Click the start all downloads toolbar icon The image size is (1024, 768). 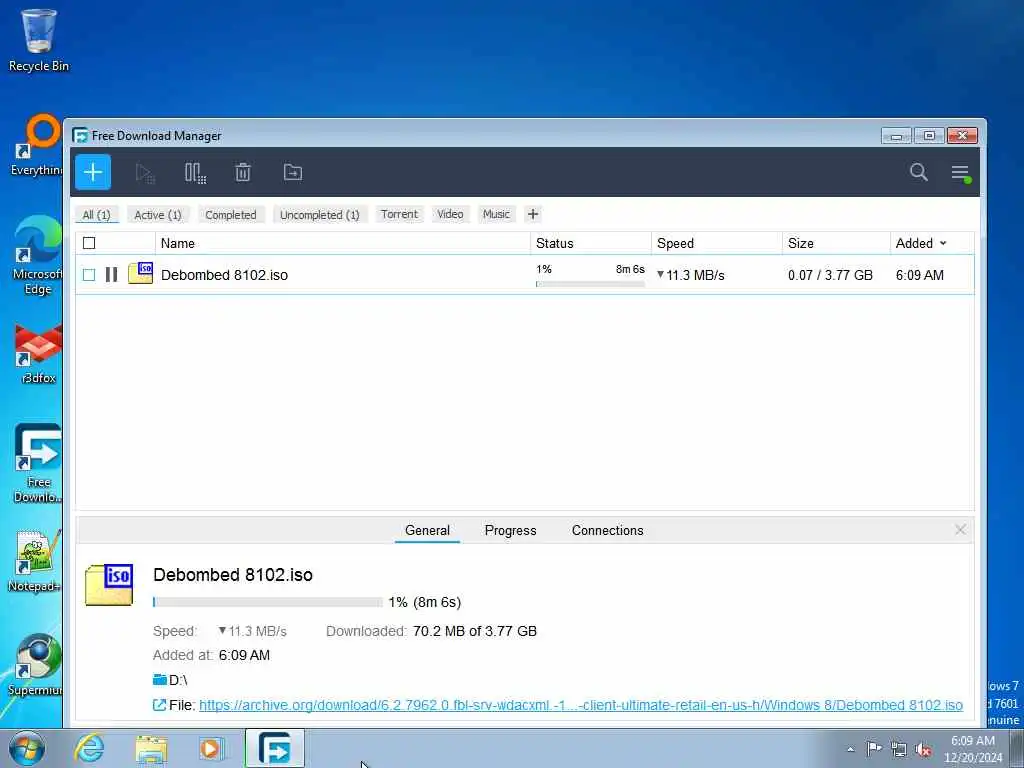click(x=144, y=173)
